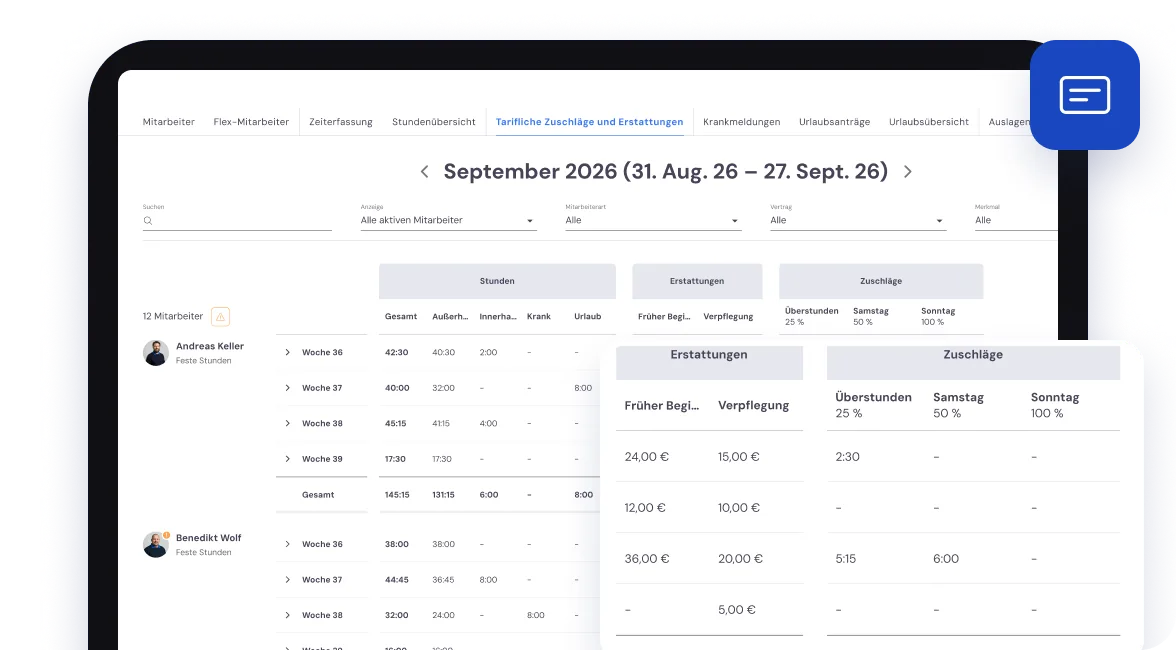Viewport: 1176px width, 650px height.
Task: Click the magnifier icon in the Suchen field
Action: [x=148, y=220]
